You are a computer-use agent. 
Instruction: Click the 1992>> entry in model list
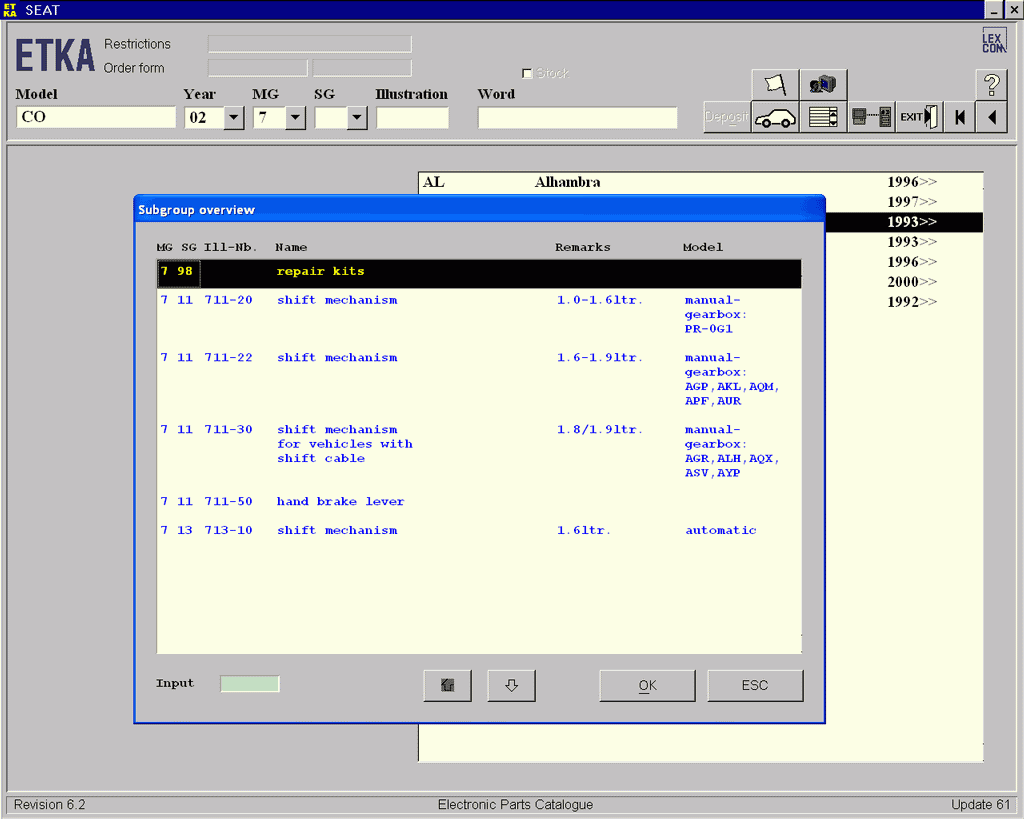point(912,302)
